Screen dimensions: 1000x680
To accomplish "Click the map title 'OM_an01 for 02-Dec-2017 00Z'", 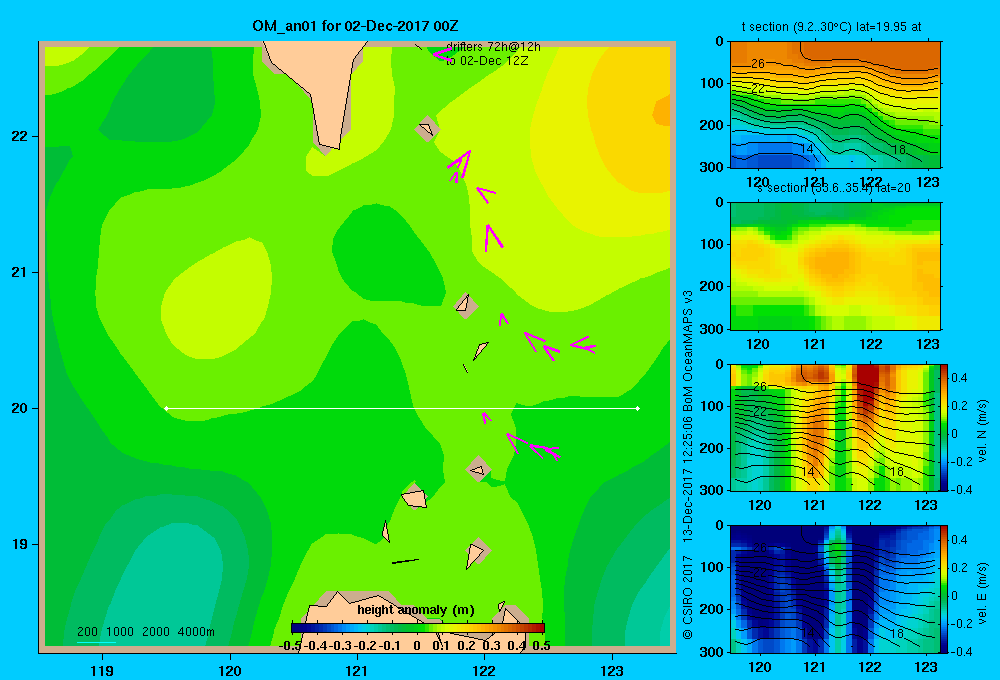I will tap(355, 26).
